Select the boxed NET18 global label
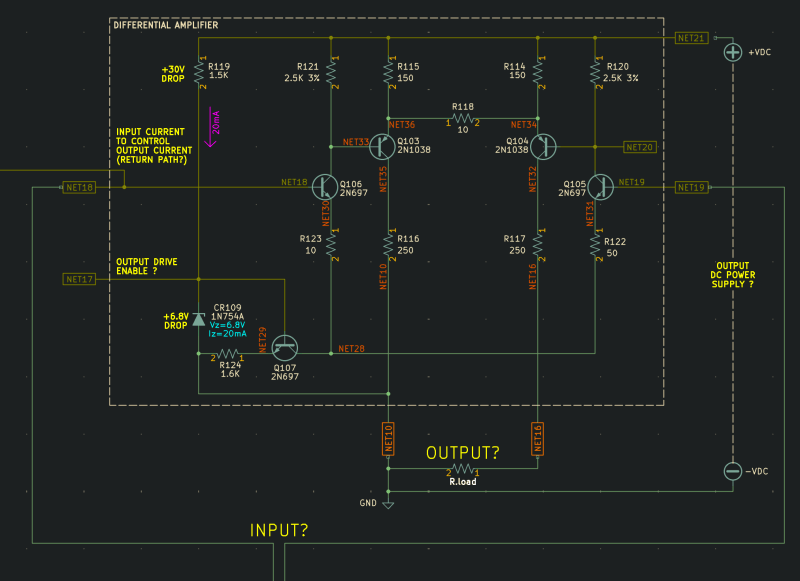Viewport: 800px width, 581px height. click(79, 187)
